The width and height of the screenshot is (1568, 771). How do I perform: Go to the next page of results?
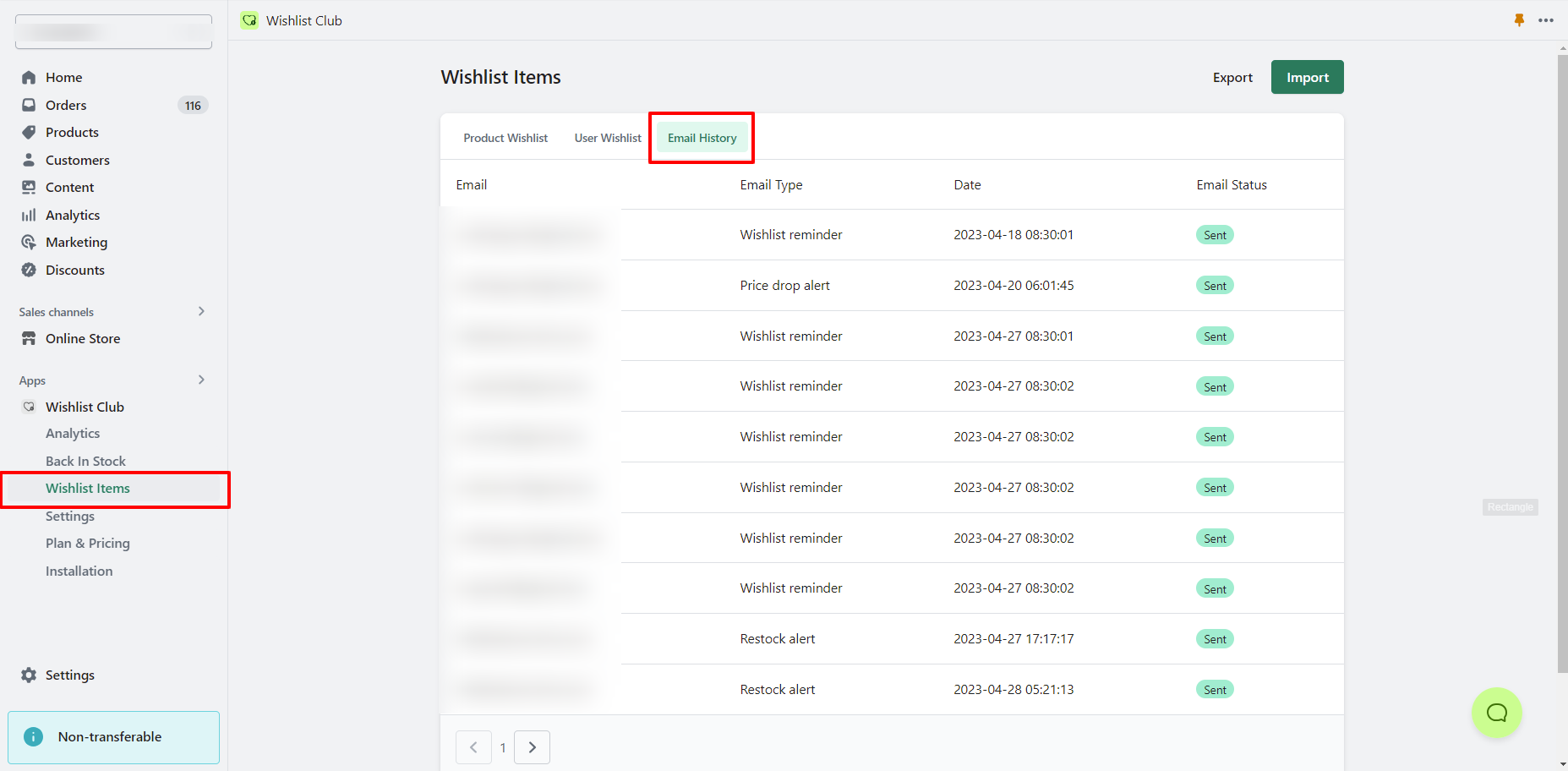coord(532,747)
